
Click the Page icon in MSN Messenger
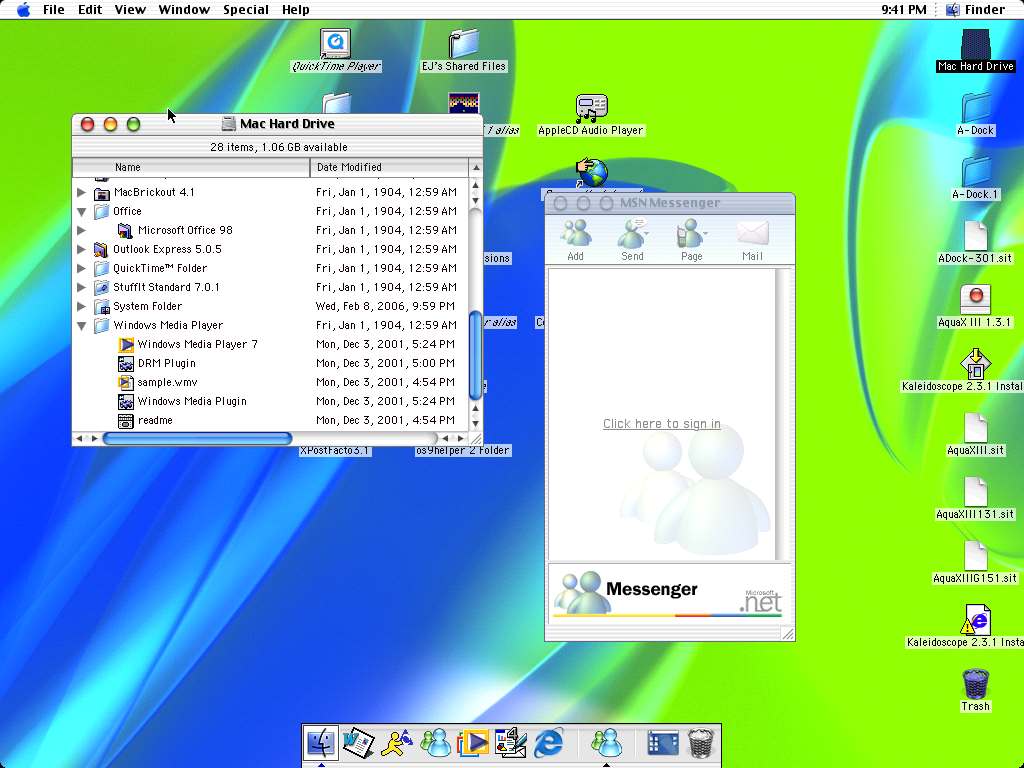tap(691, 236)
